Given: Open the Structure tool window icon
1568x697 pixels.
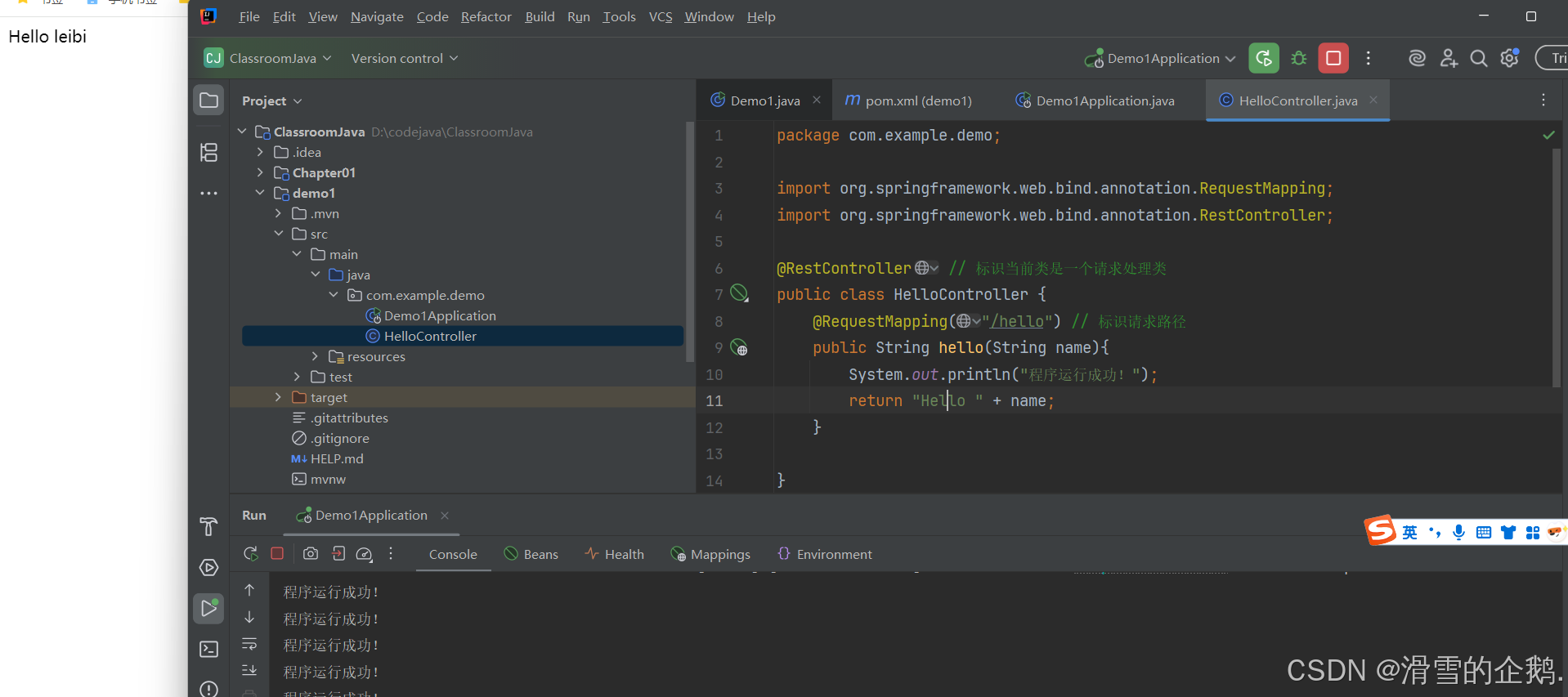Looking at the screenshot, I should [x=209, y=152].
